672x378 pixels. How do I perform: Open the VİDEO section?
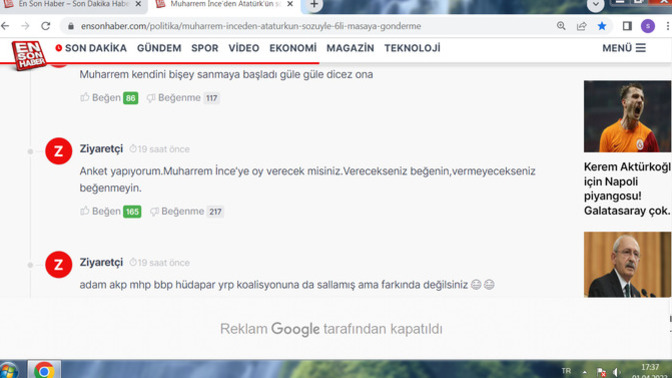243,48
